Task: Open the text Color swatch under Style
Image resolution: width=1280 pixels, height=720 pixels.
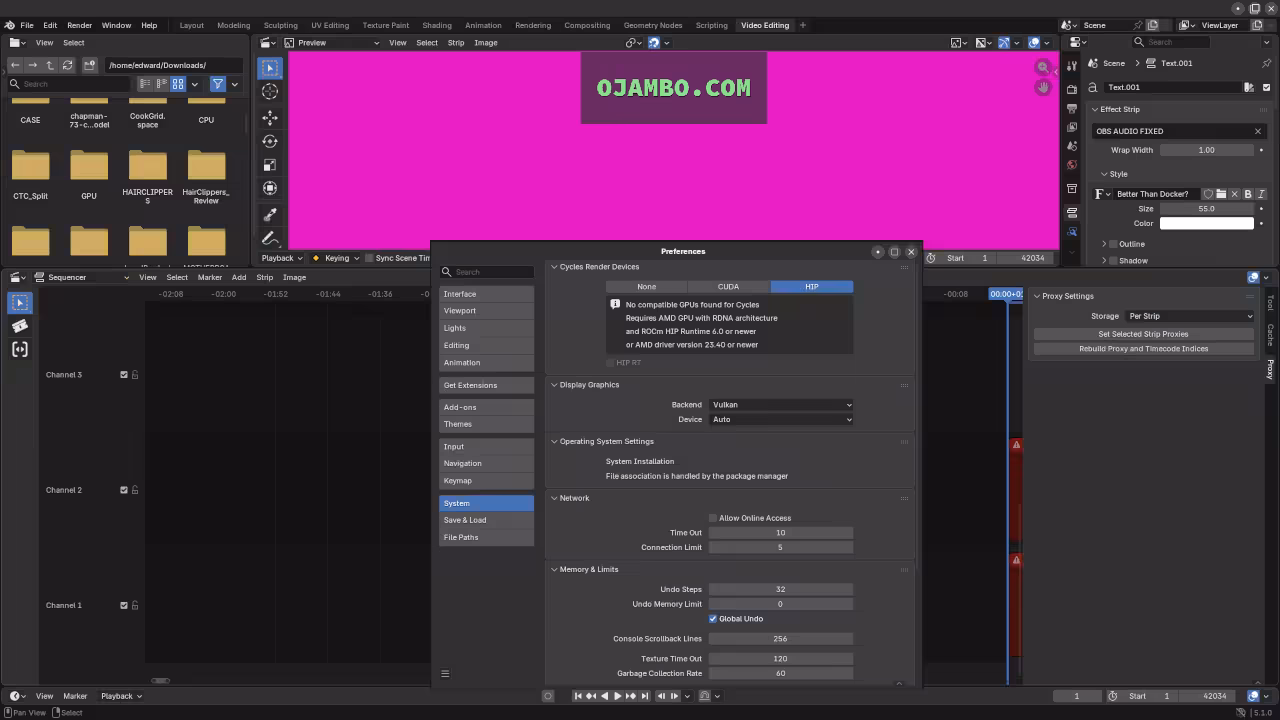Action: [x=1206, y=223]
